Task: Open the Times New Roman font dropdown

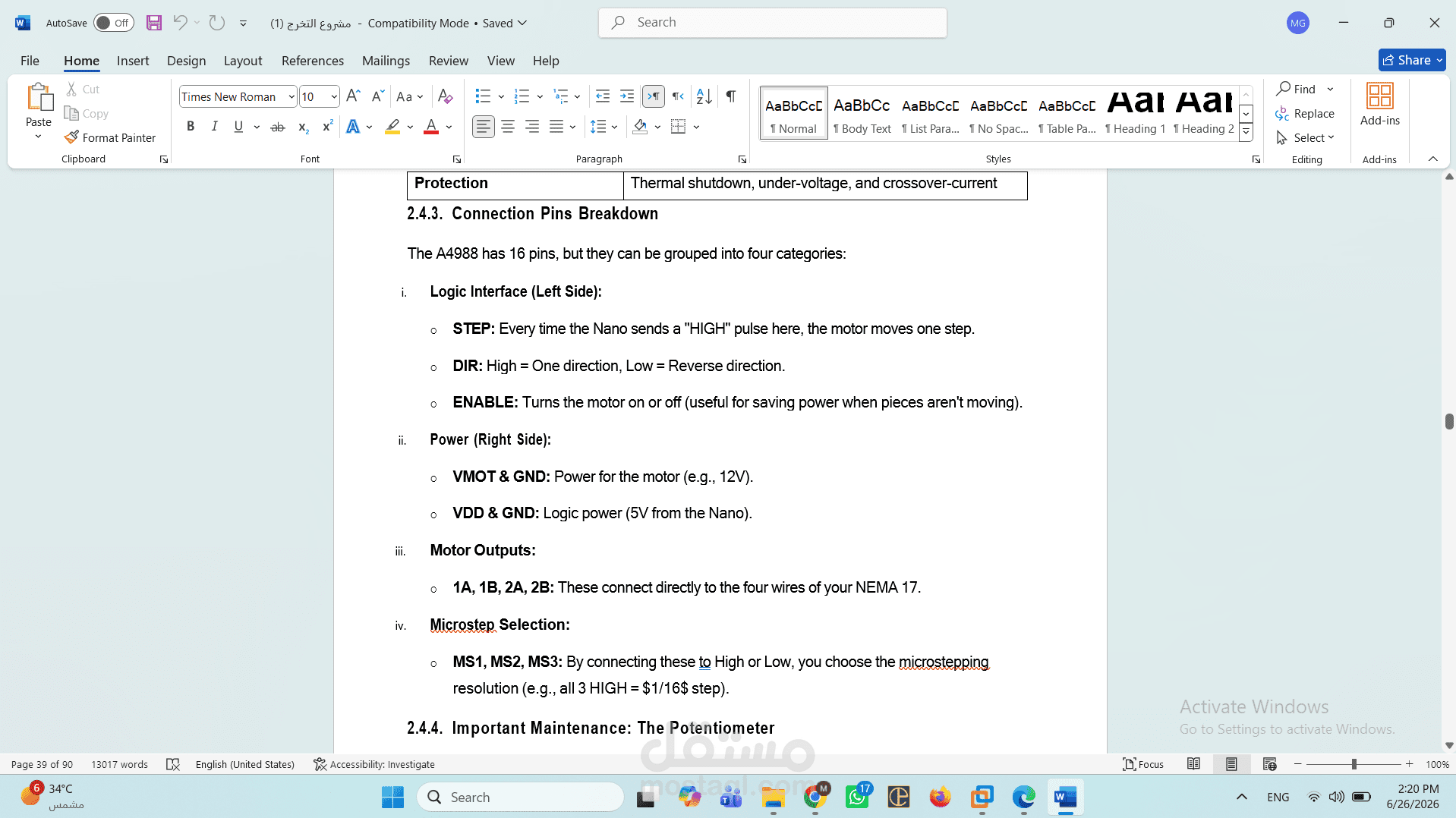Action: click(238, 96)
